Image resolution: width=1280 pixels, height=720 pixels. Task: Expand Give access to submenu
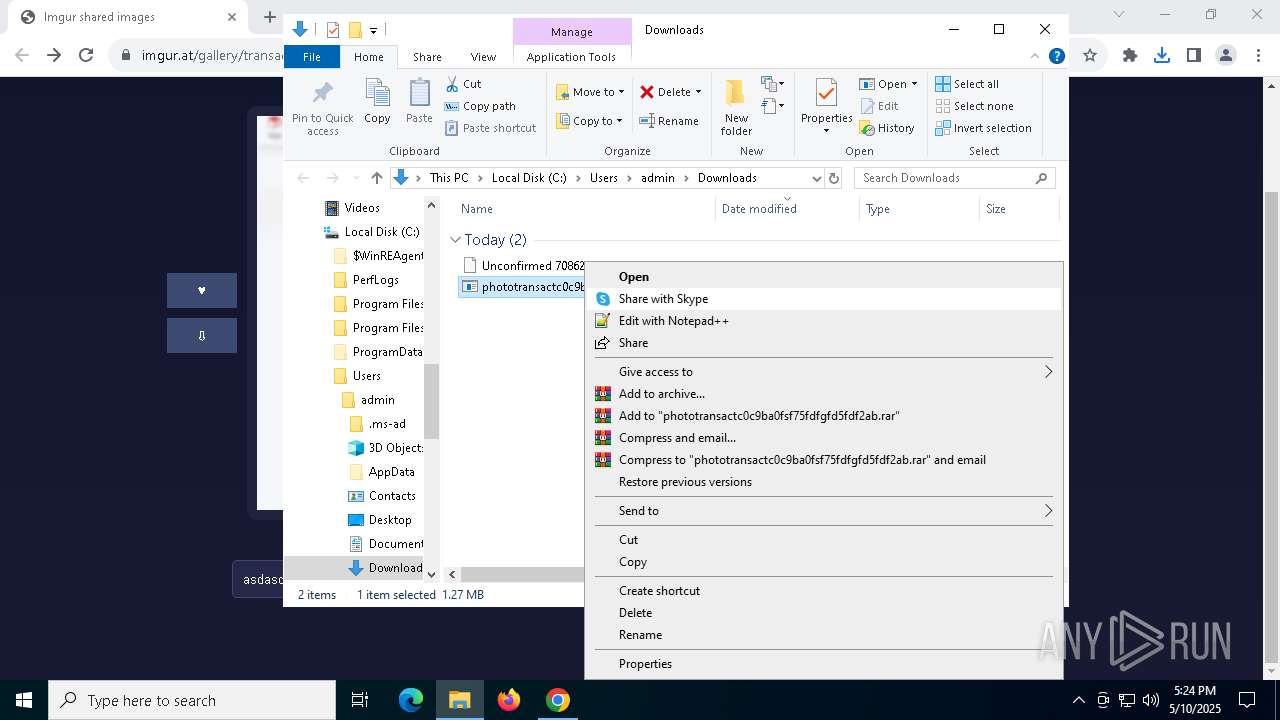(823, 372)
